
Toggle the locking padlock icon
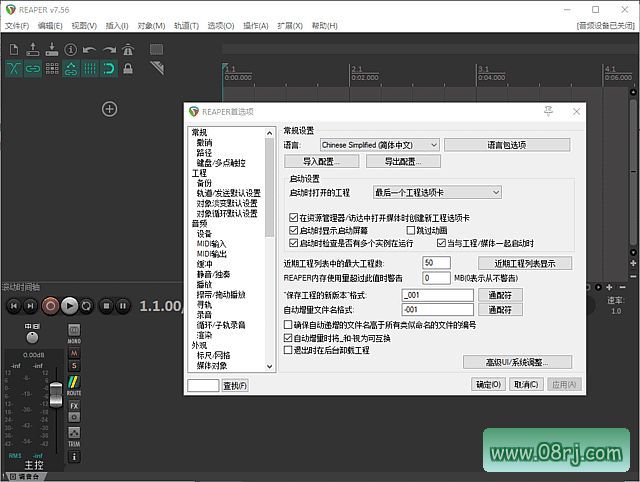click(x=128, y=69)
